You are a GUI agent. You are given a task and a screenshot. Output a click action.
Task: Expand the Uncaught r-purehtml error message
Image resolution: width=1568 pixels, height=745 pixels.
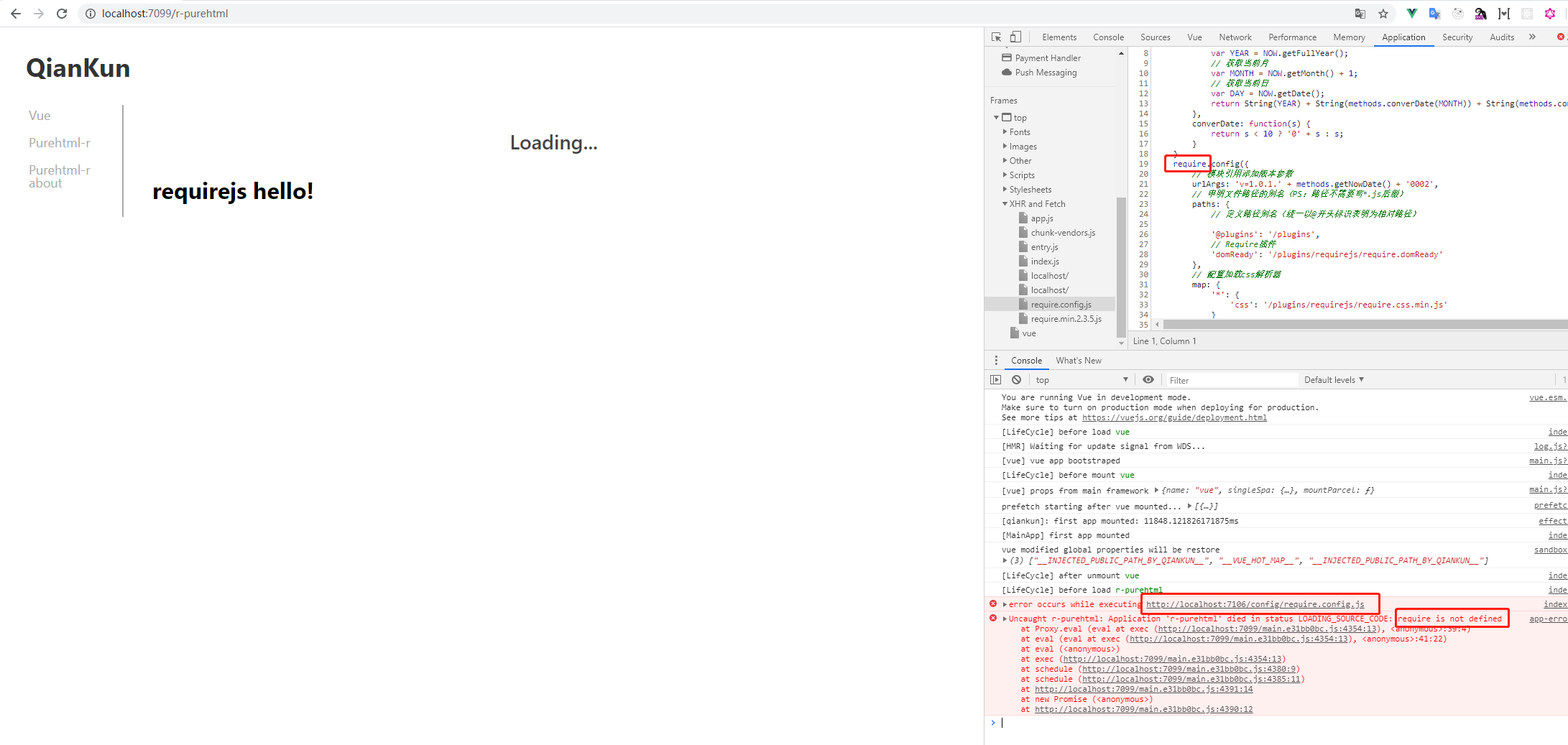click(1005, 619)
